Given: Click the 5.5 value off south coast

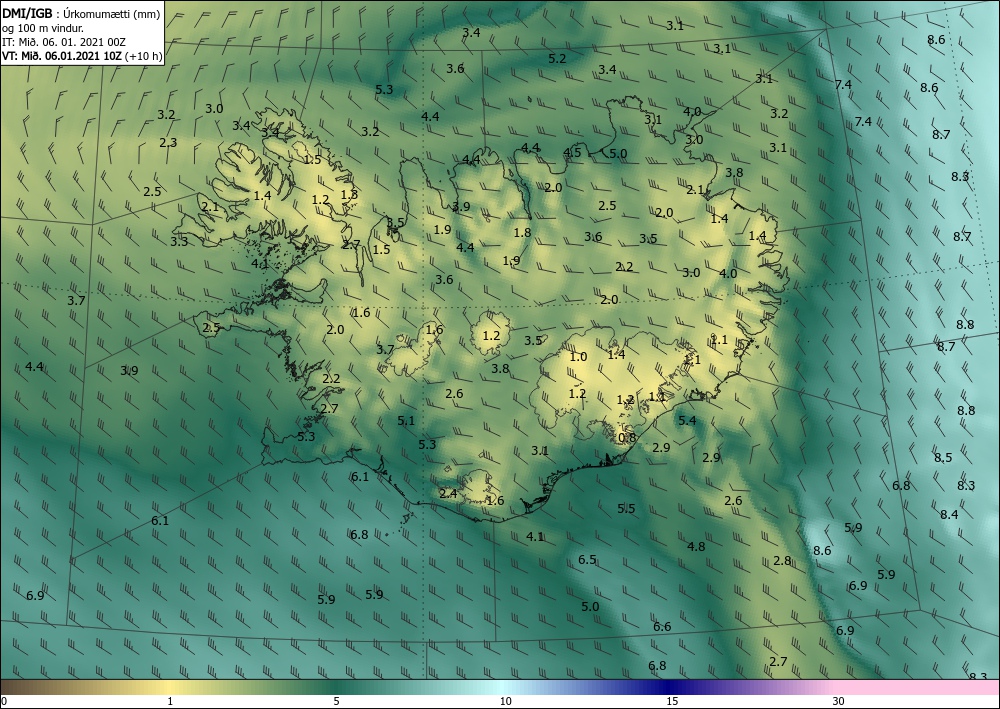Looking at the screenshot, I should tap(626, 508).
